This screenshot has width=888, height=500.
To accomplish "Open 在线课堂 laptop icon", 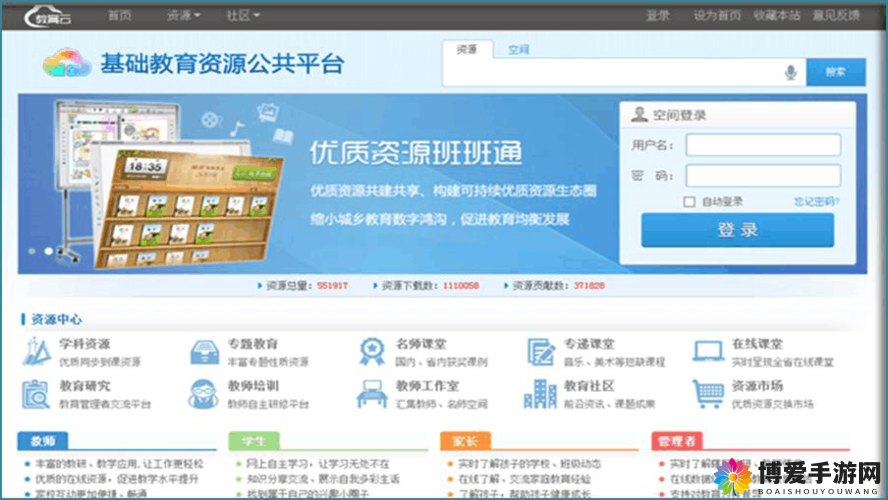I will 708,352.
